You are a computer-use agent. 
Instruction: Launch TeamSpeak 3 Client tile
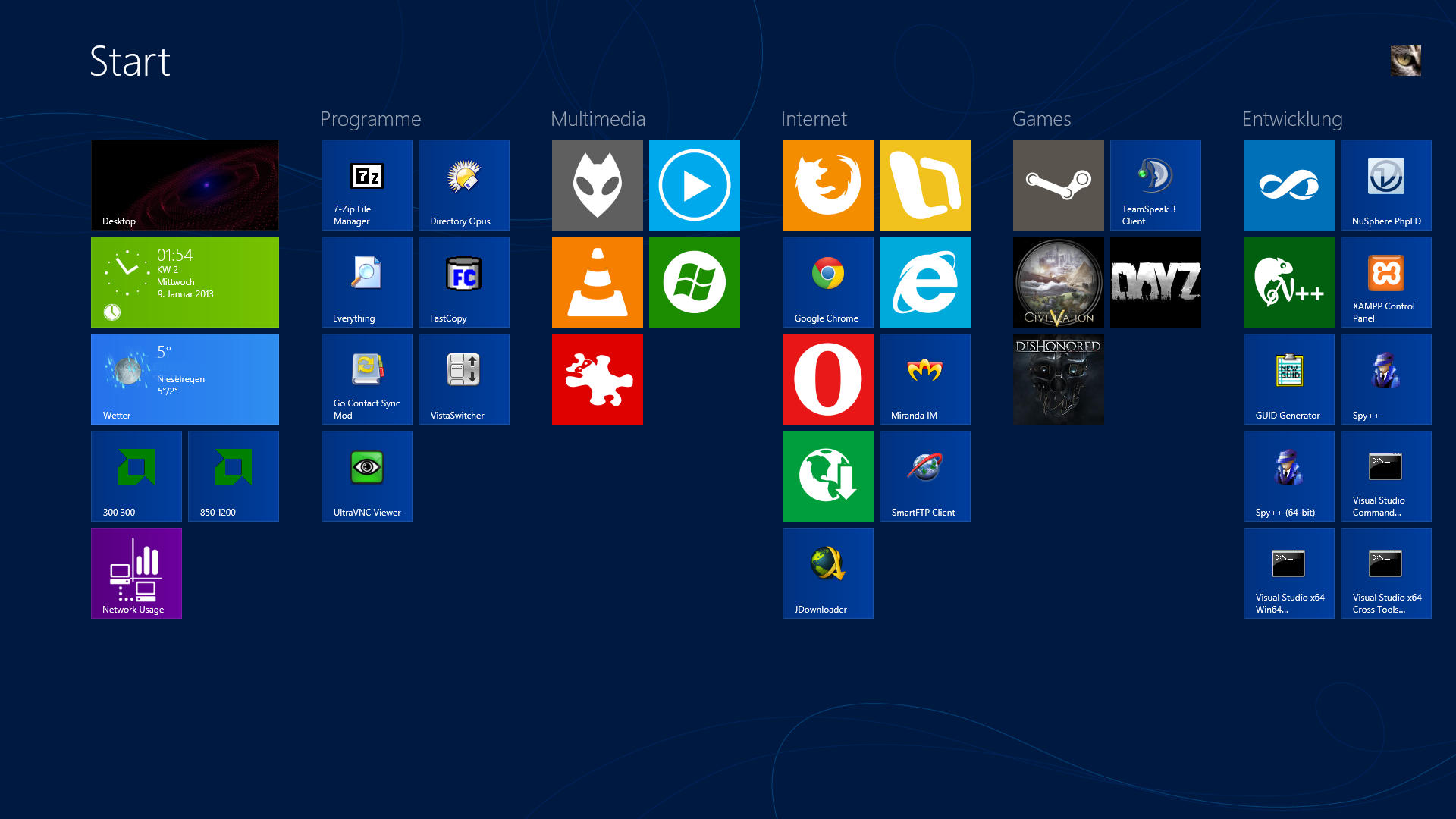point(1155,185)
